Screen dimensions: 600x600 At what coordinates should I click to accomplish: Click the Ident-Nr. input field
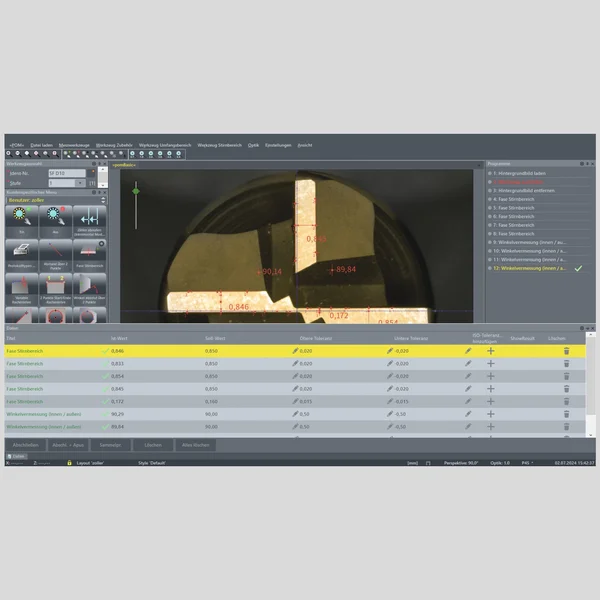(x=68, y=174)
